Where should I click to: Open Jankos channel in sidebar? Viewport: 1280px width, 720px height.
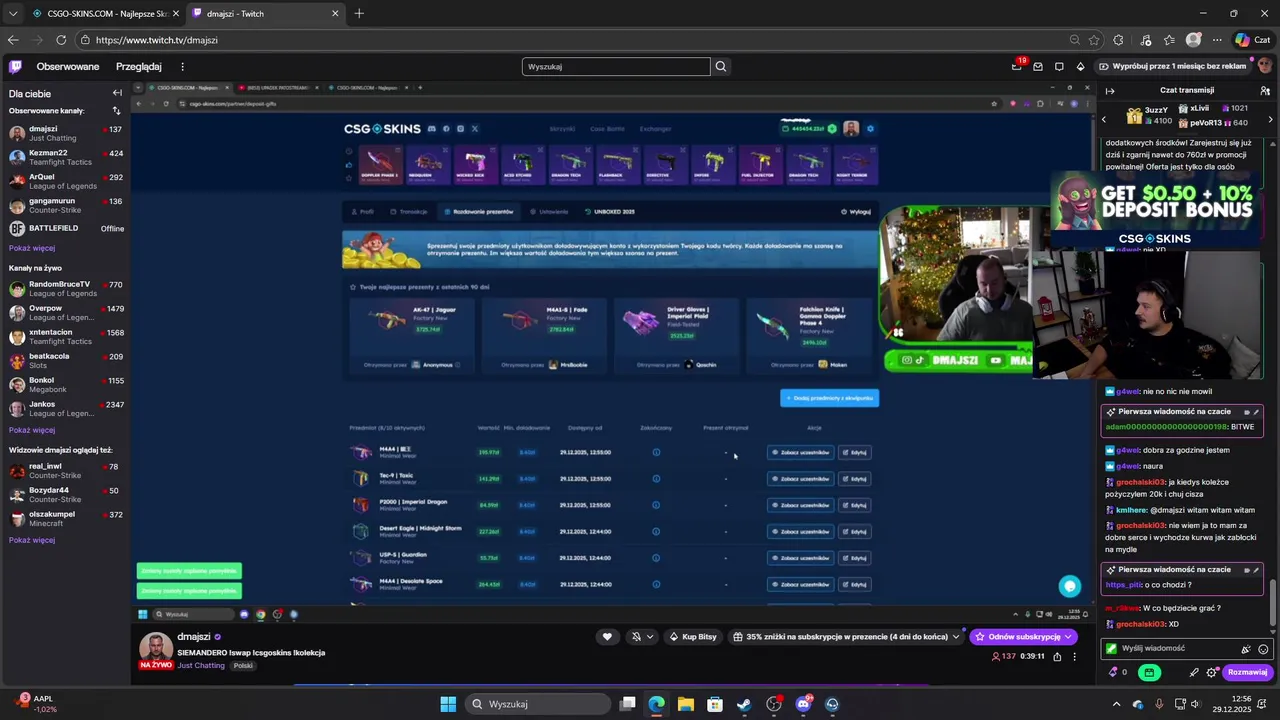(66, 408)
